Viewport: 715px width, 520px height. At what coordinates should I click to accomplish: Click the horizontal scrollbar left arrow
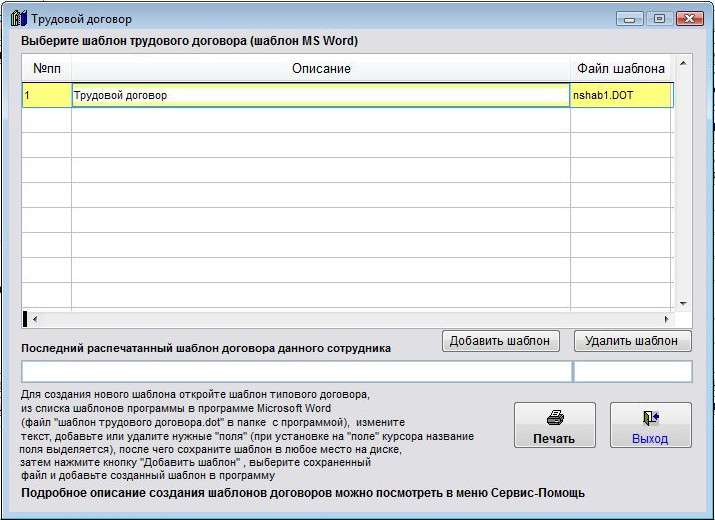35,319
